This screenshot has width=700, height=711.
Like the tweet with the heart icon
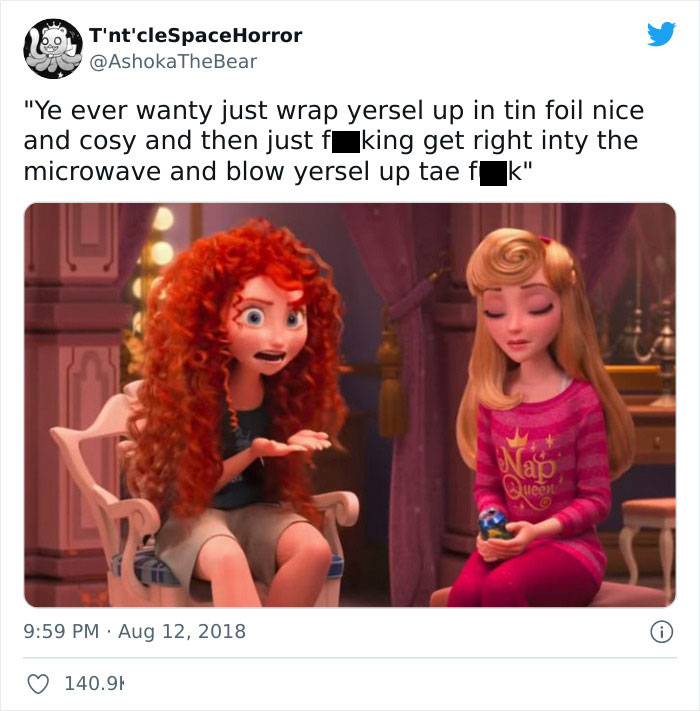point(38,683)
